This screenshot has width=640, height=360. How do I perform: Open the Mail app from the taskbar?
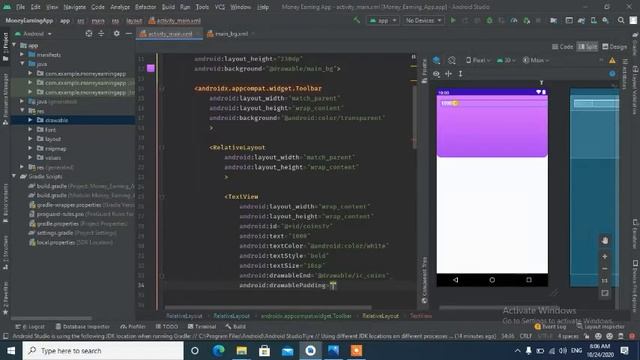coord(288,351)
